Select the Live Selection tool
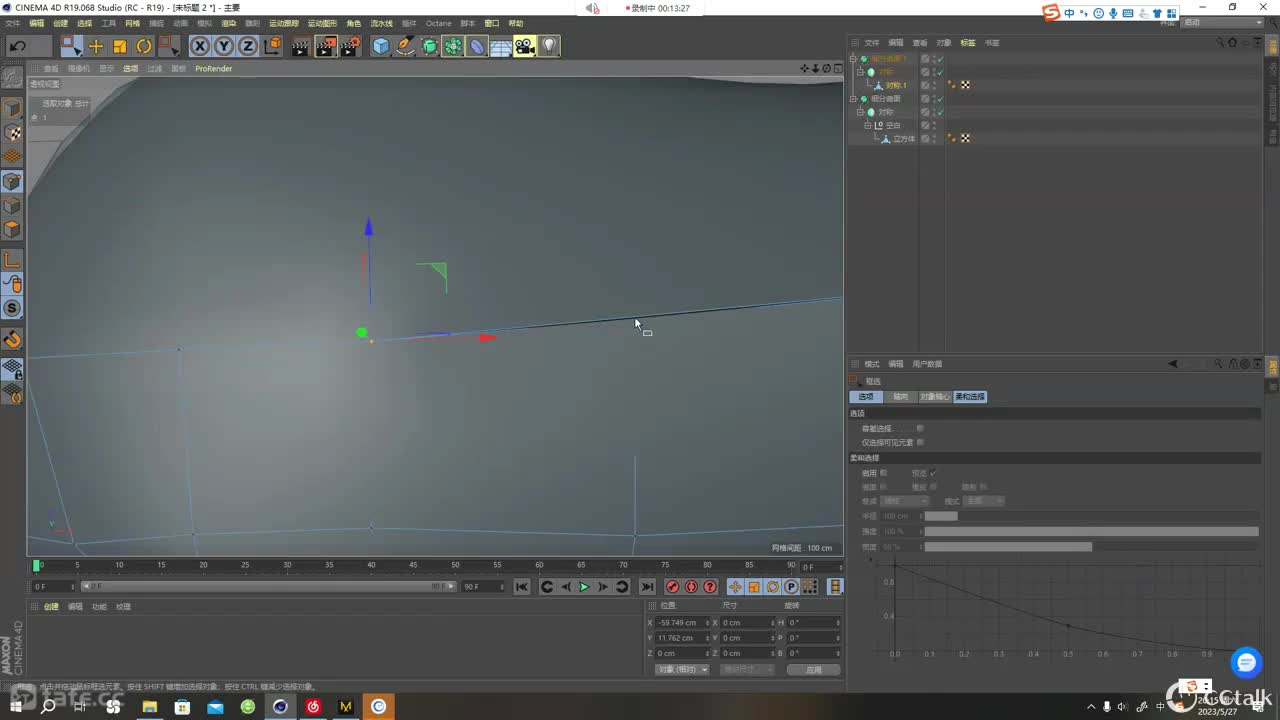Viewport: 1280px width, 720px height. coord(71,46)
